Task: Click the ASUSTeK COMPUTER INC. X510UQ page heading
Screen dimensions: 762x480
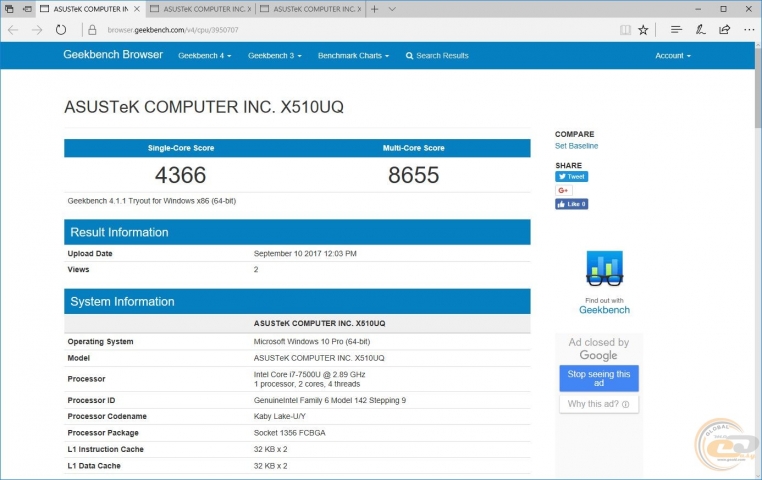Action: pyautogui.click(x=204, y=107)
